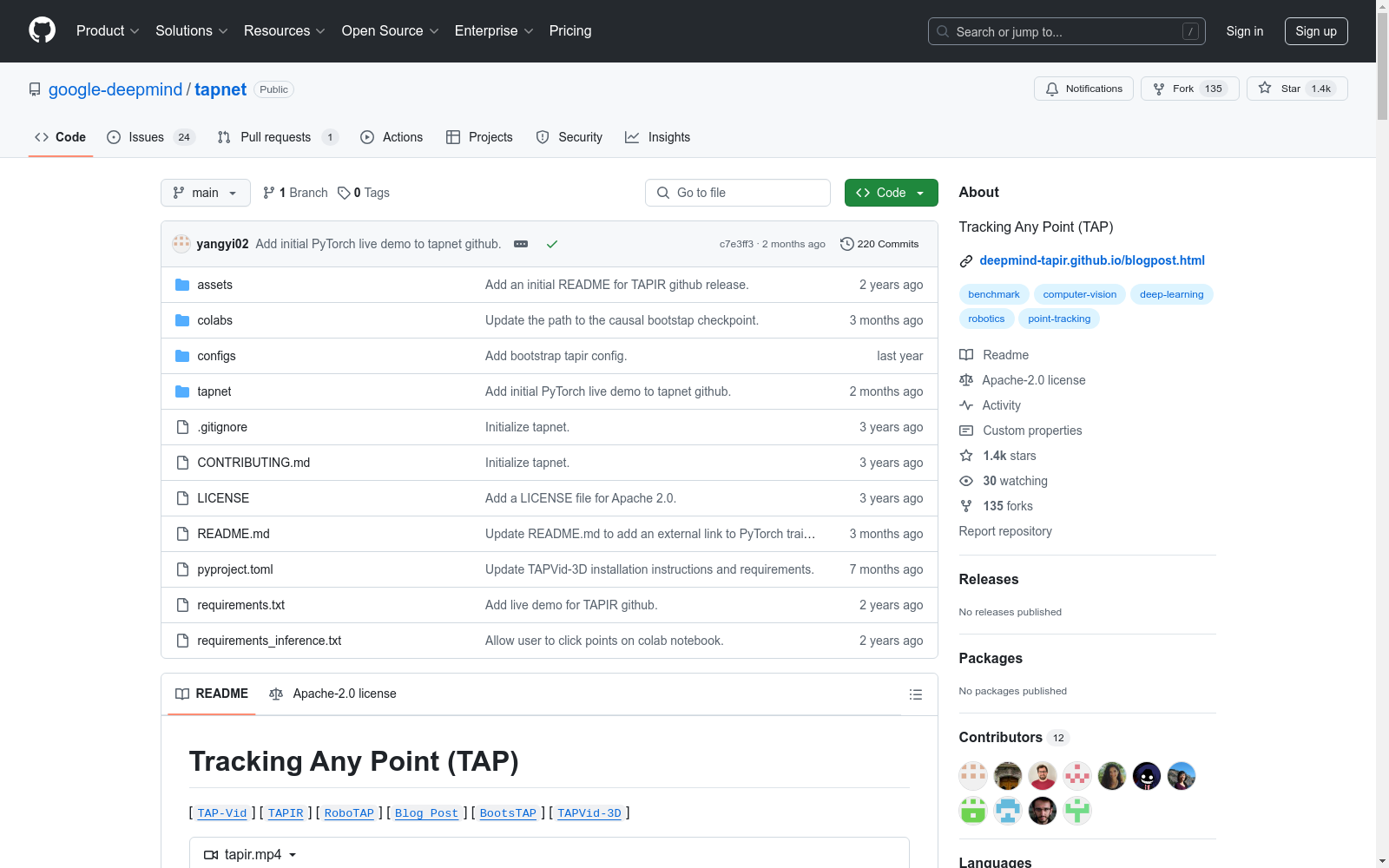This screenshot has width=1389, height=868.
Task: Click the Notifications button
Action: tap(1083, 89)
